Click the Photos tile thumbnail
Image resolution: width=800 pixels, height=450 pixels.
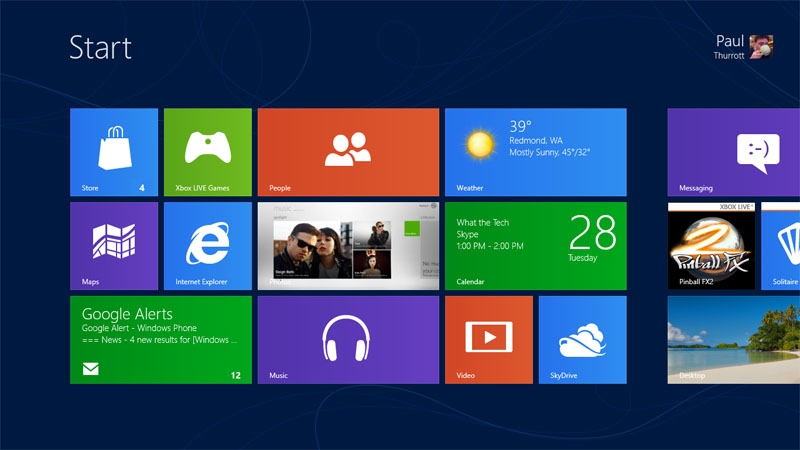coord(348,246)
